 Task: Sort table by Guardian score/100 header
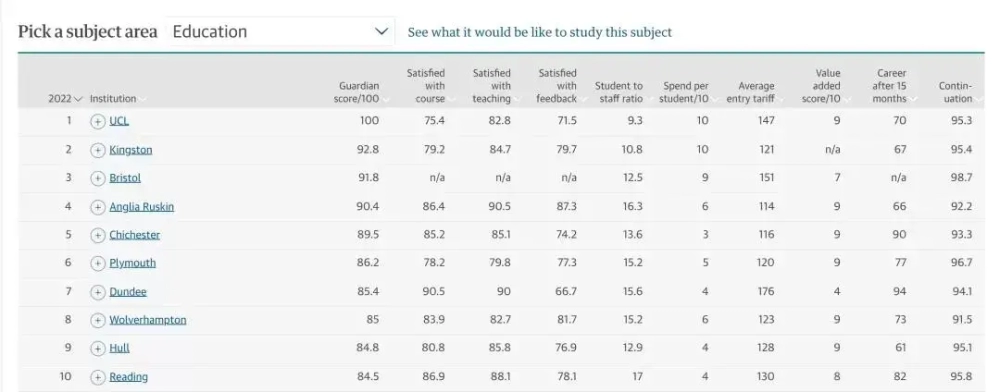[359, 92]
